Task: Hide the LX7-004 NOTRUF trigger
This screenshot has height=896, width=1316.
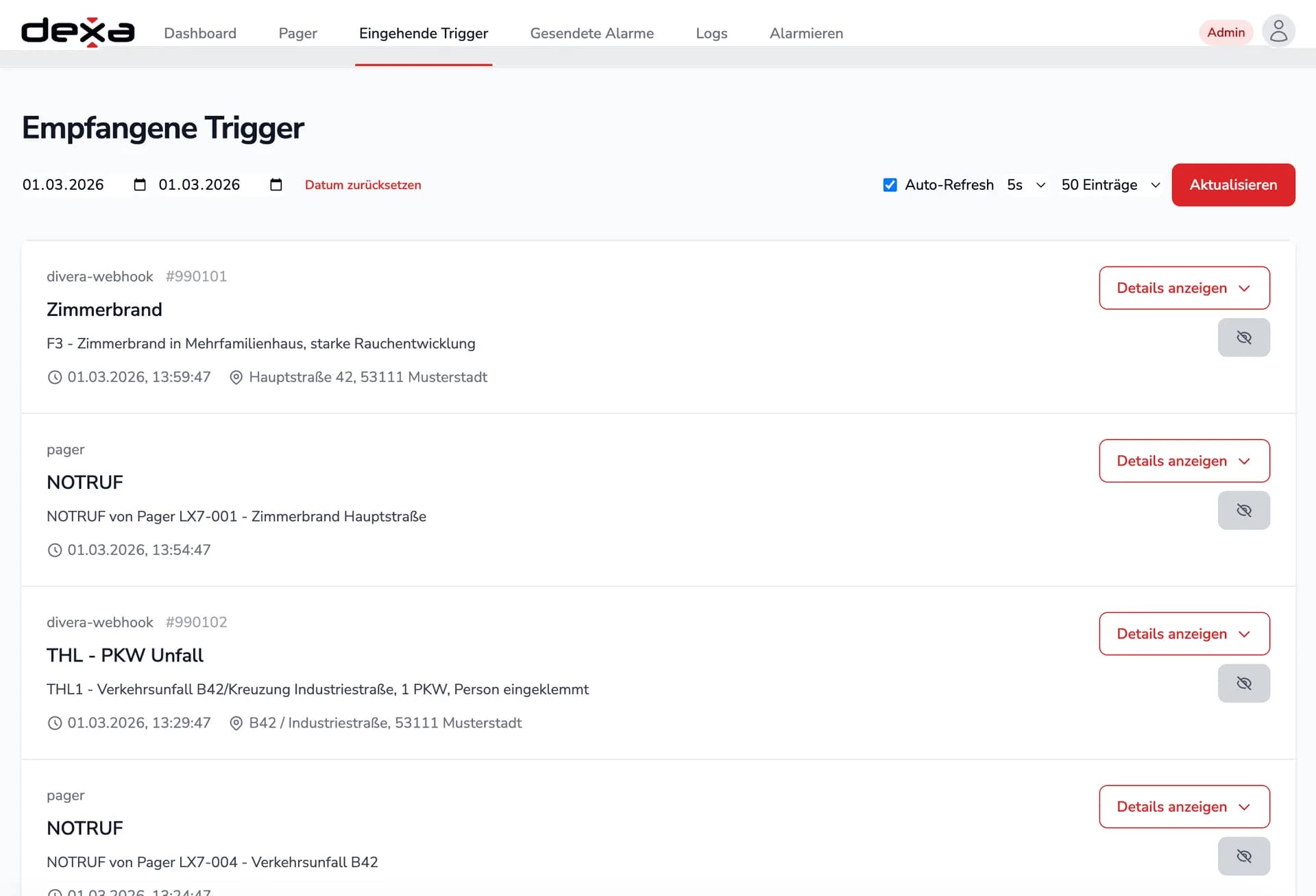Action: click(1243, 856)
